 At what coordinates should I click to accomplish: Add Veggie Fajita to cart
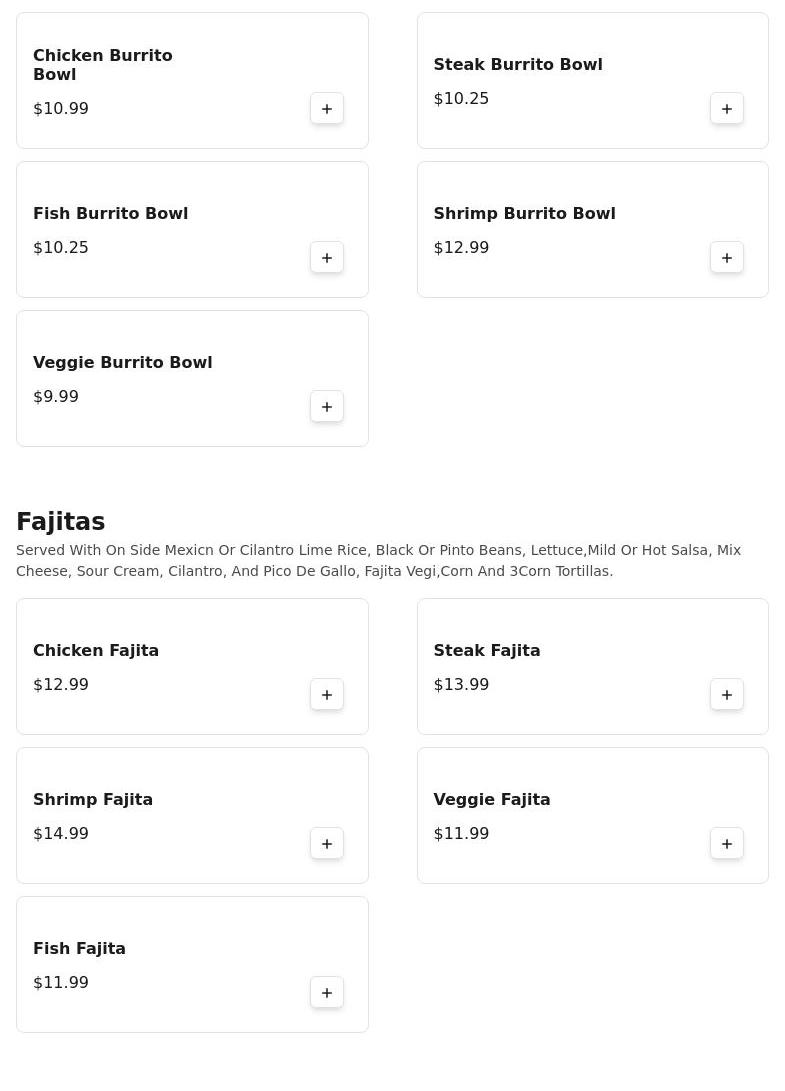click(x=727, y=844)
